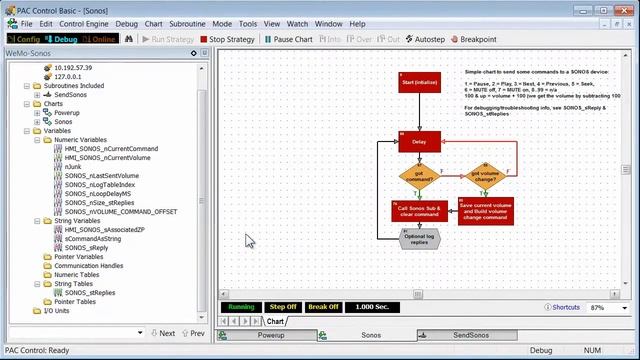Click the Step Out toolbar icon
This screenshot has height=360, width=640.
coord(389,40)
